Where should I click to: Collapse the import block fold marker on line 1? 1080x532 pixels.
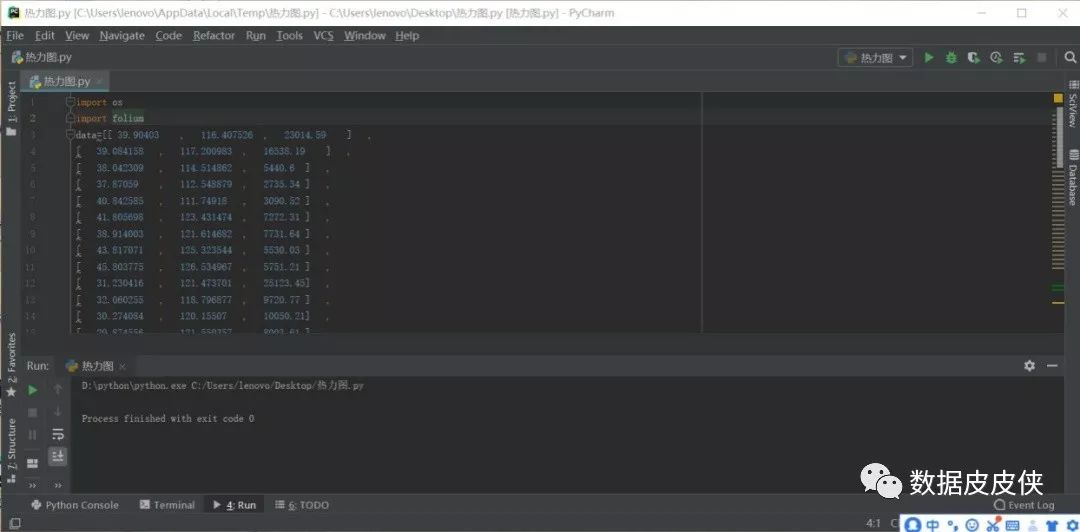pyautogui.click(x=70, y=102)
